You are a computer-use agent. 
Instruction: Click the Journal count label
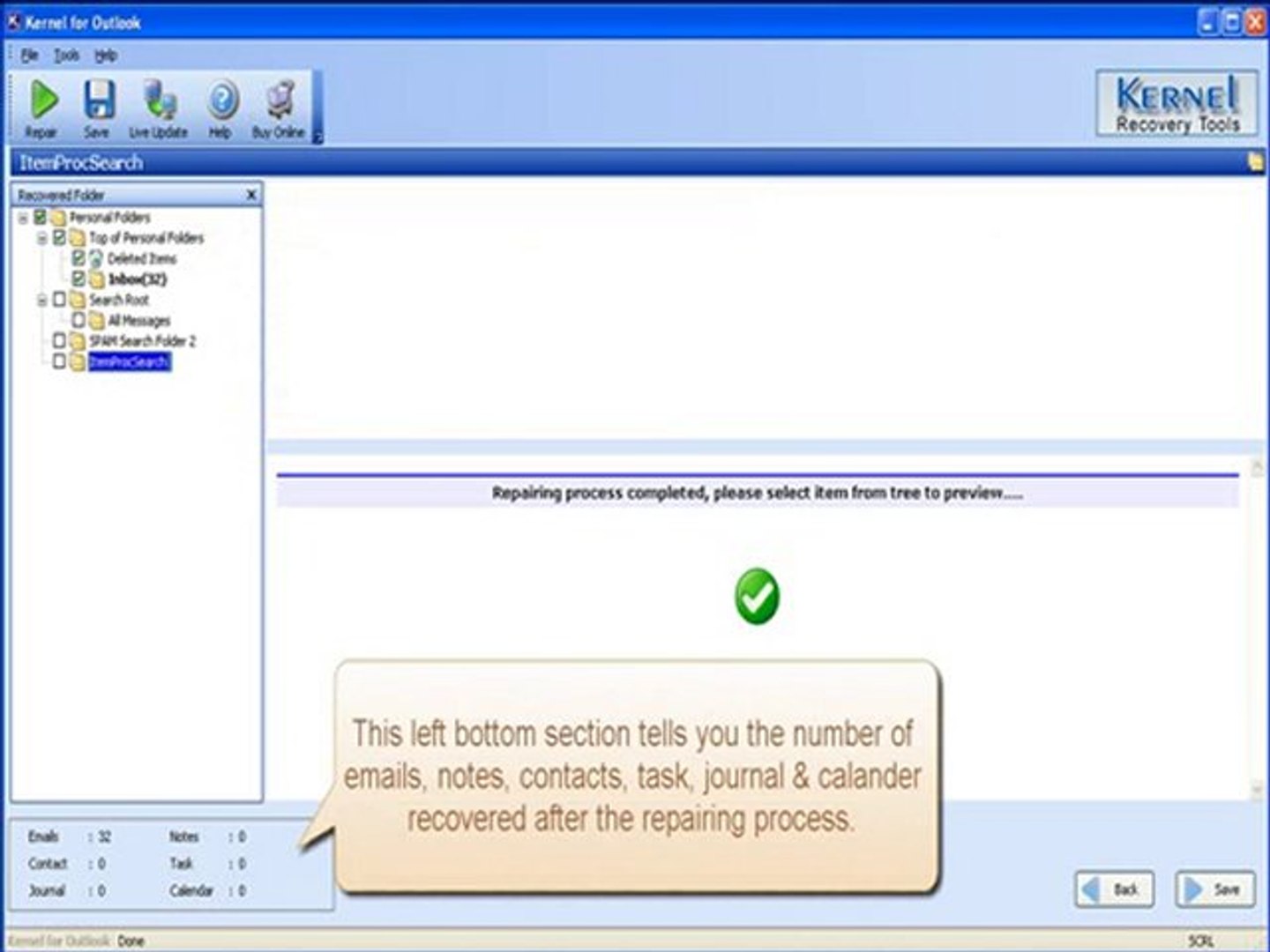point(47,891)
